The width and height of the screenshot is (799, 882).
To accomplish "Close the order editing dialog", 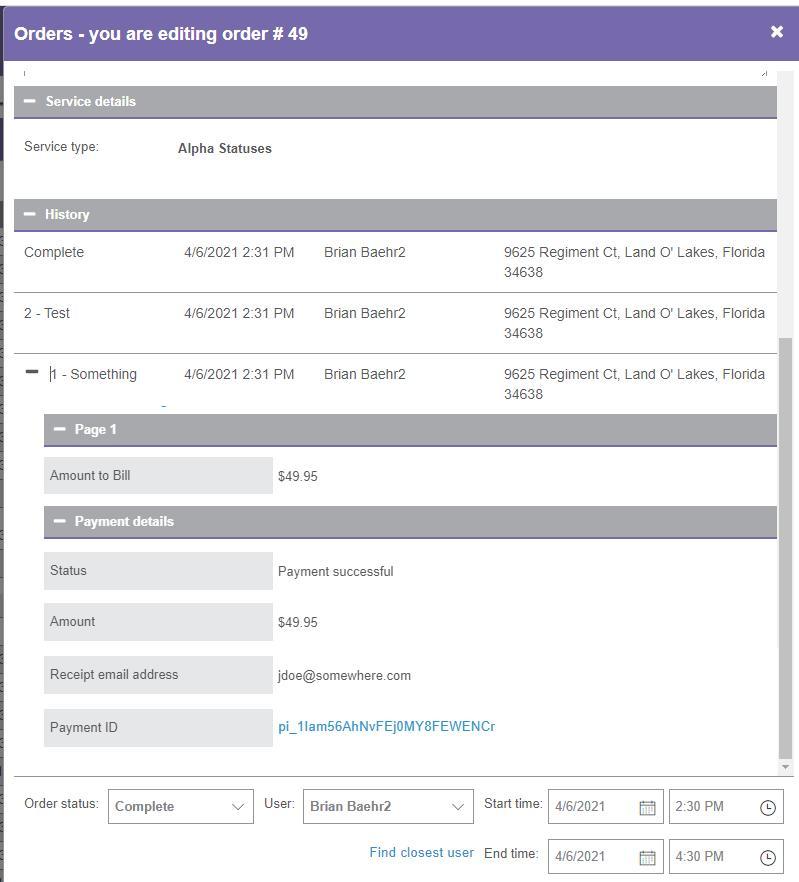I will pyautogui.click(x=776, y=32).
